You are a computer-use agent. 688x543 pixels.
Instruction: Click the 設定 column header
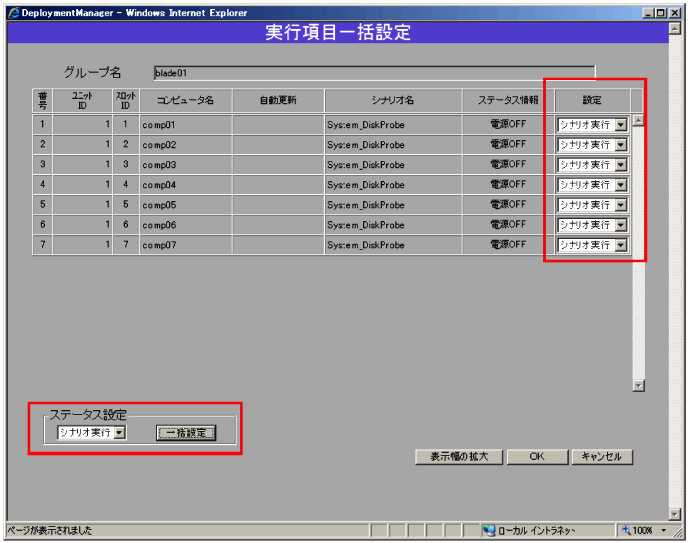[592, 100]
